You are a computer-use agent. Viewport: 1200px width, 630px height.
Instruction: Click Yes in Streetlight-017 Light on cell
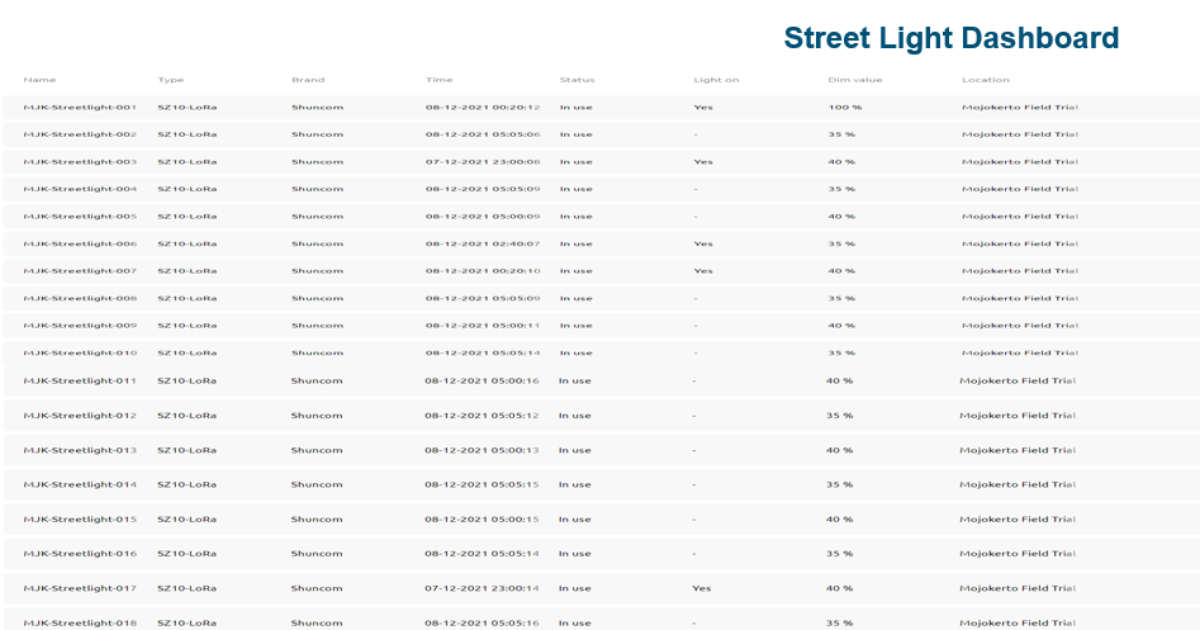[x=702, y=588]
